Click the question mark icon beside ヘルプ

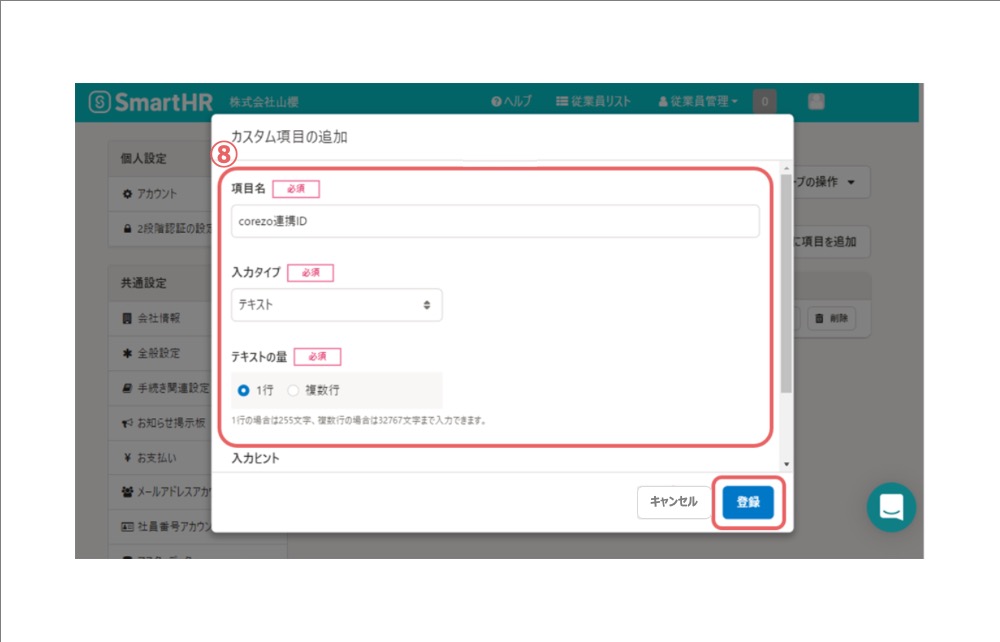click(x=496, y=101)
